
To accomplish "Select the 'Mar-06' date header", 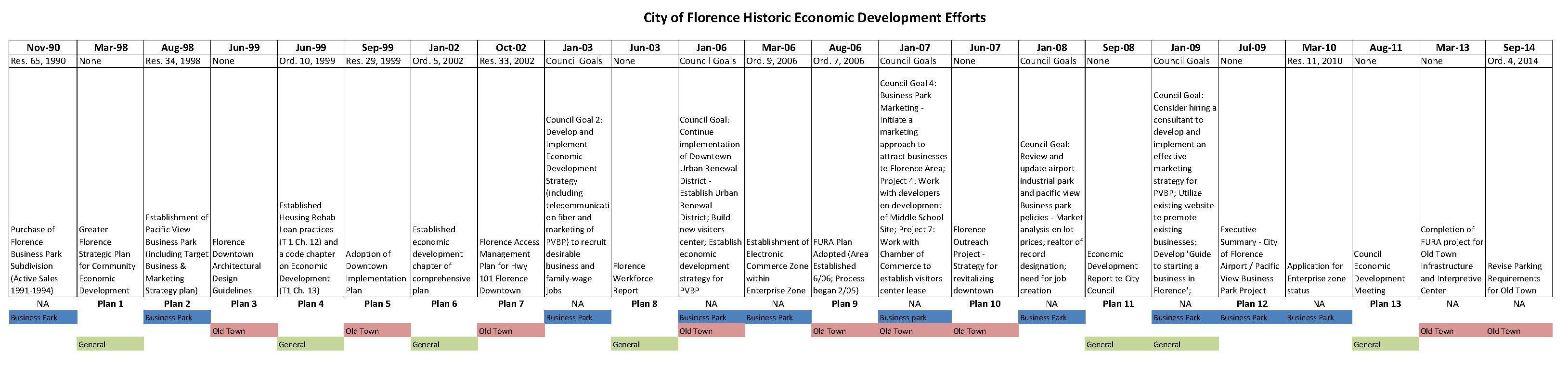I will [x=778, y=48].
